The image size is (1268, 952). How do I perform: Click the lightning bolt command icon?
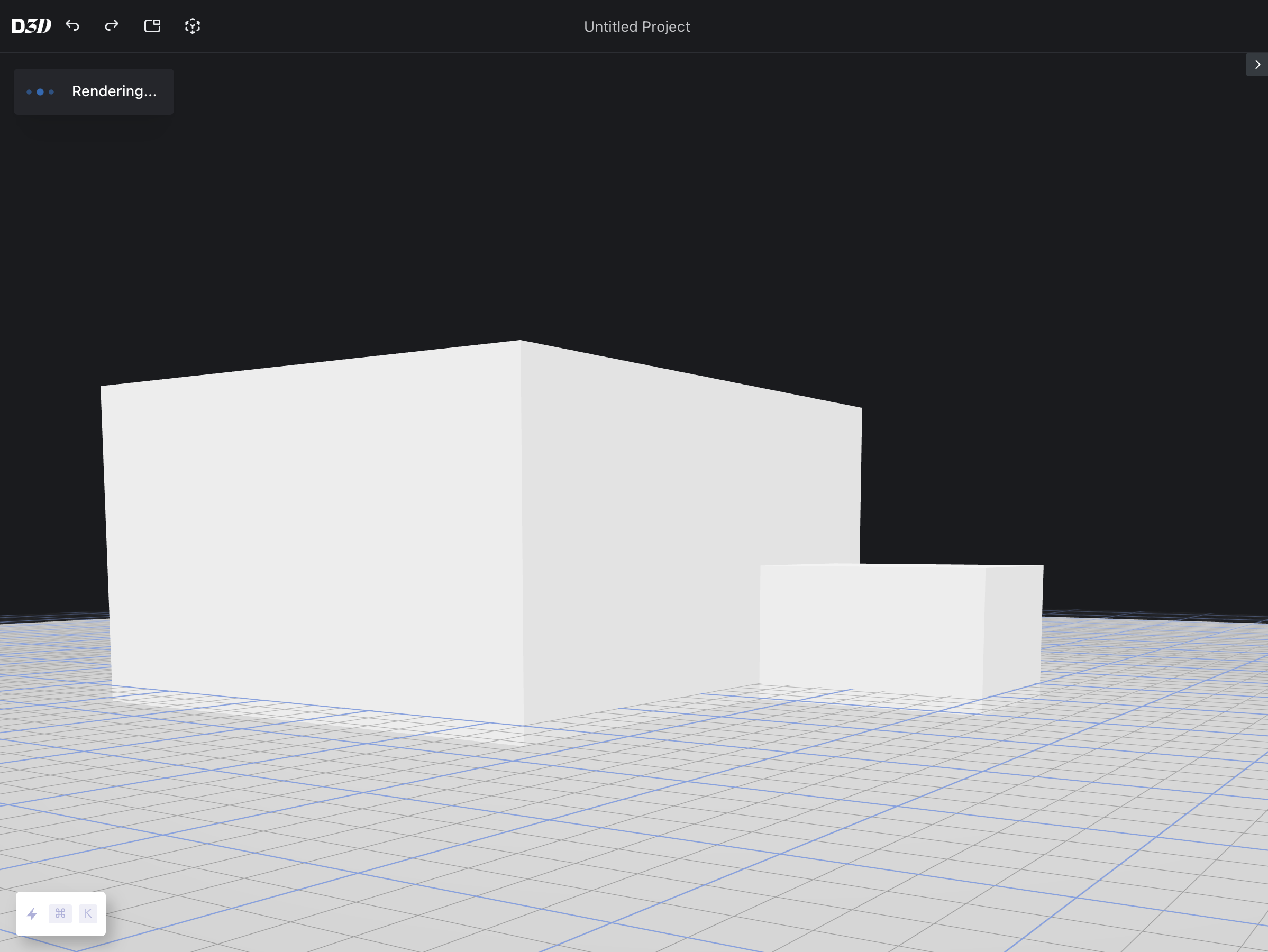coord(32,913)
